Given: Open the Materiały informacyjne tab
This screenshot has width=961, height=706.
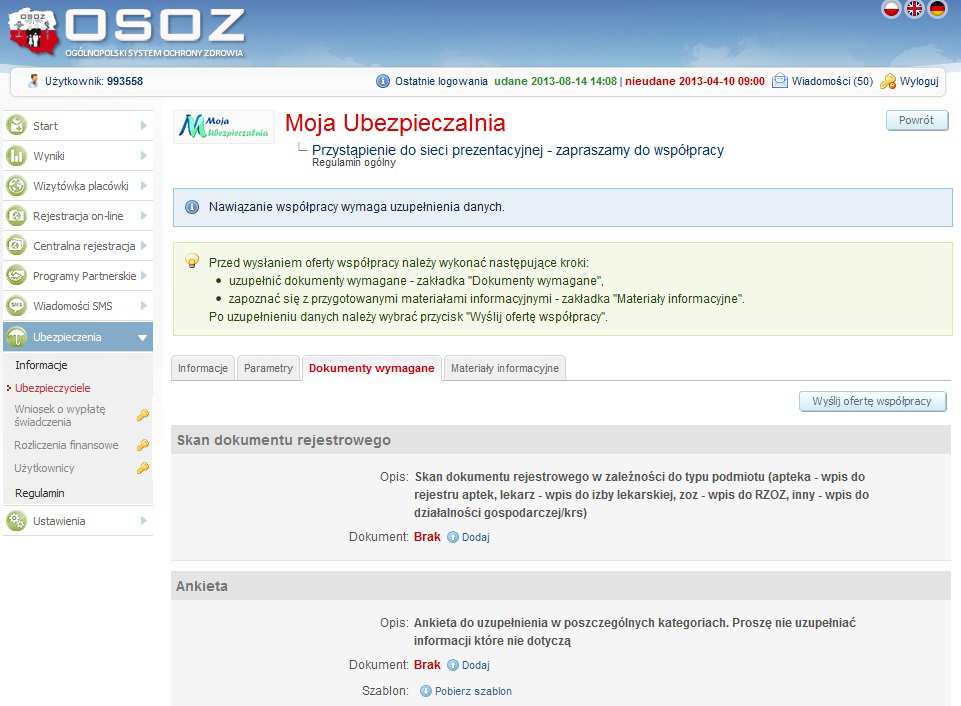Looking at the screenshot, I should tap(504, 368).
